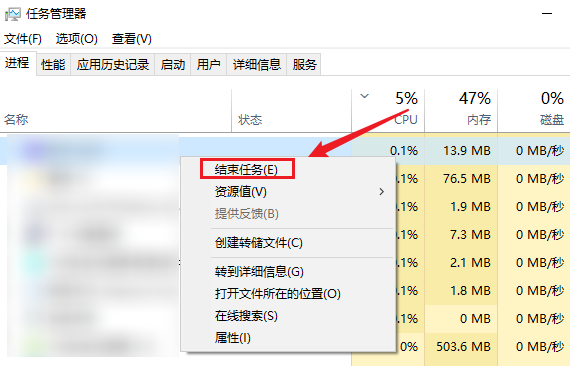Click the 13.9 MB memory cell
The width and height of the screenshot is (570, 366).
click(461, 150)
